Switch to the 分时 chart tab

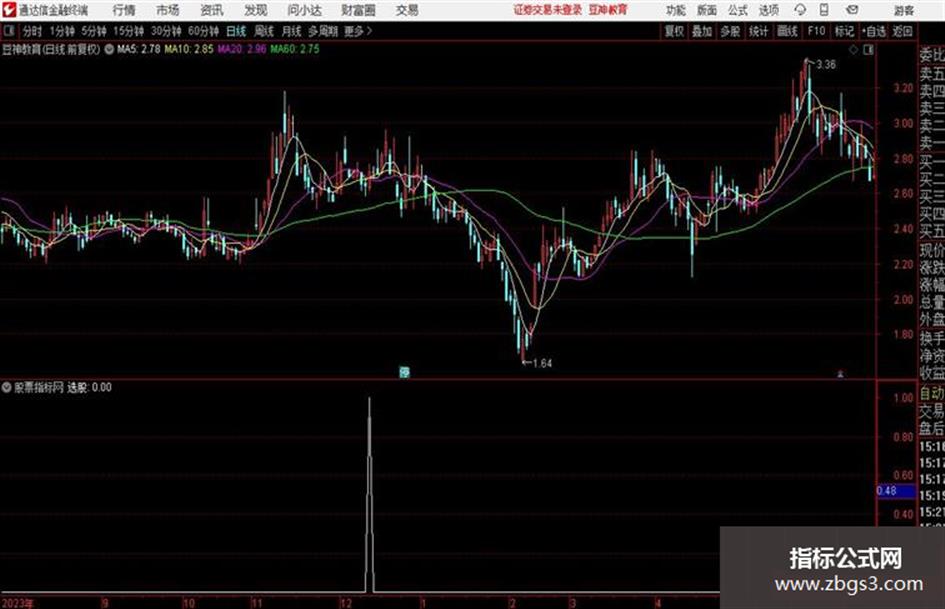coord(32,31)
